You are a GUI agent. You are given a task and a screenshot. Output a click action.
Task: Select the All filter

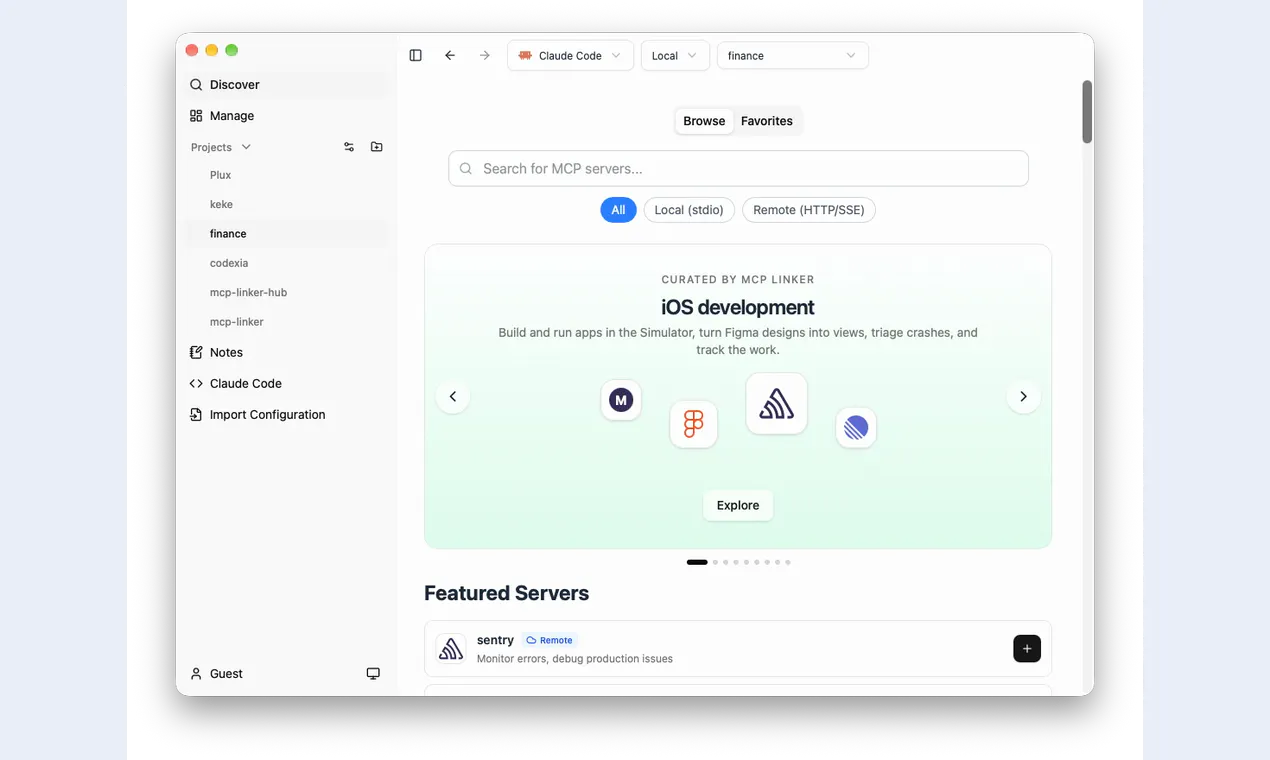618,210
